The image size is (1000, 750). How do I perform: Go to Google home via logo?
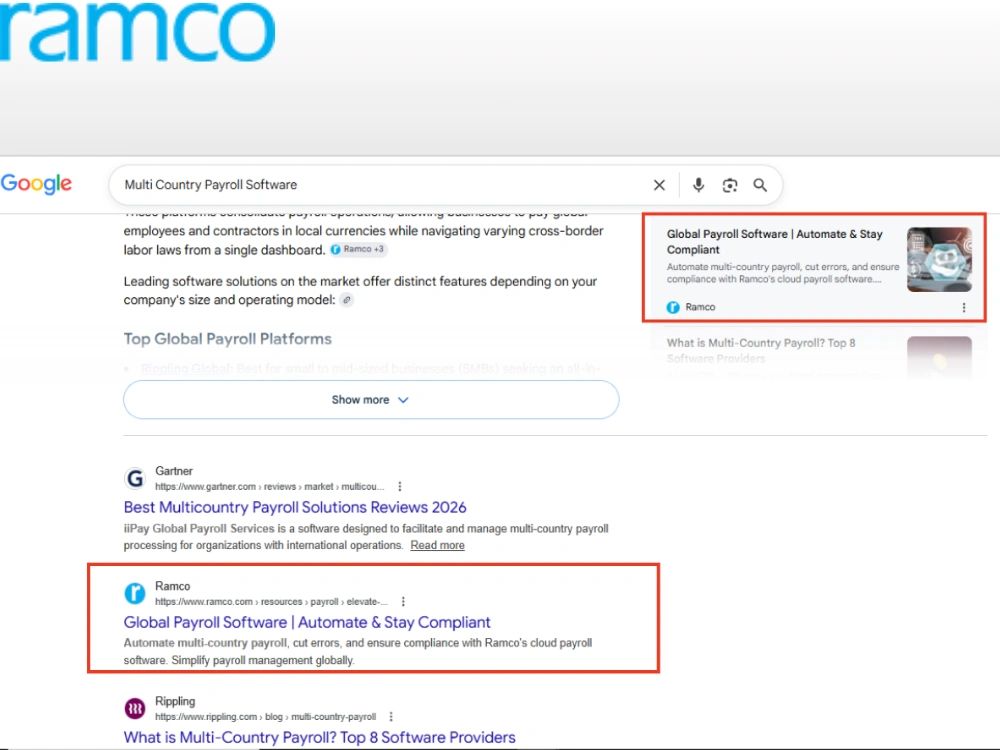pyautogui.click(x=36, y=184)
